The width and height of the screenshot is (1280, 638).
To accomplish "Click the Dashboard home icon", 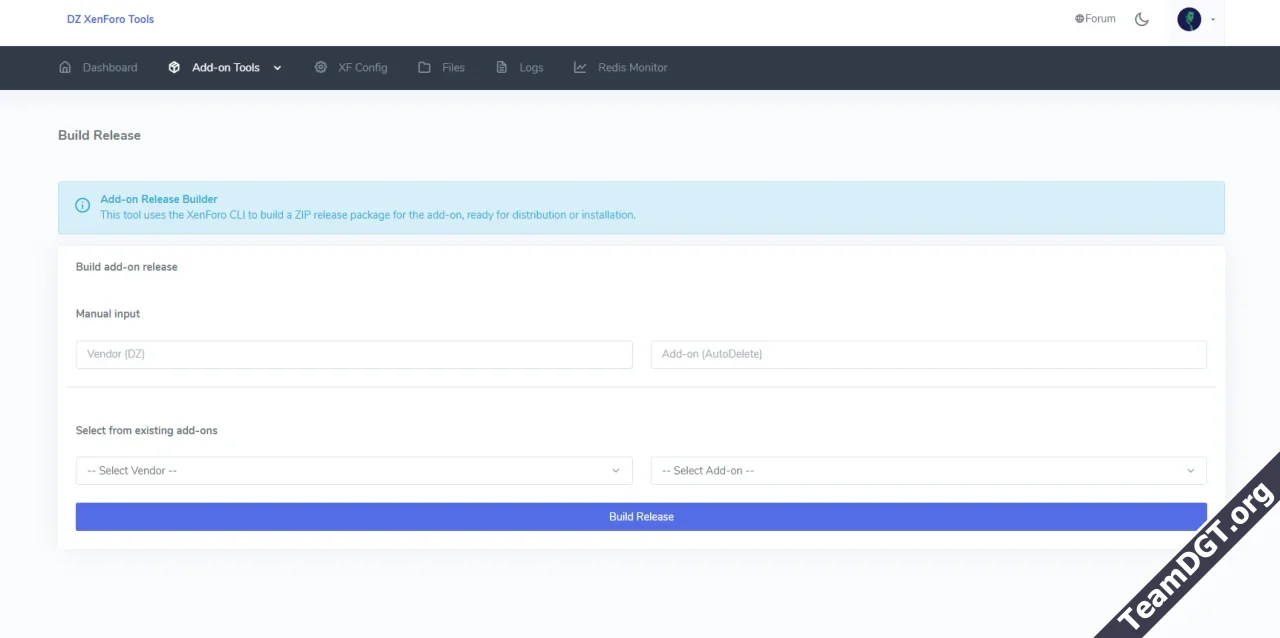I will point(65,68).
